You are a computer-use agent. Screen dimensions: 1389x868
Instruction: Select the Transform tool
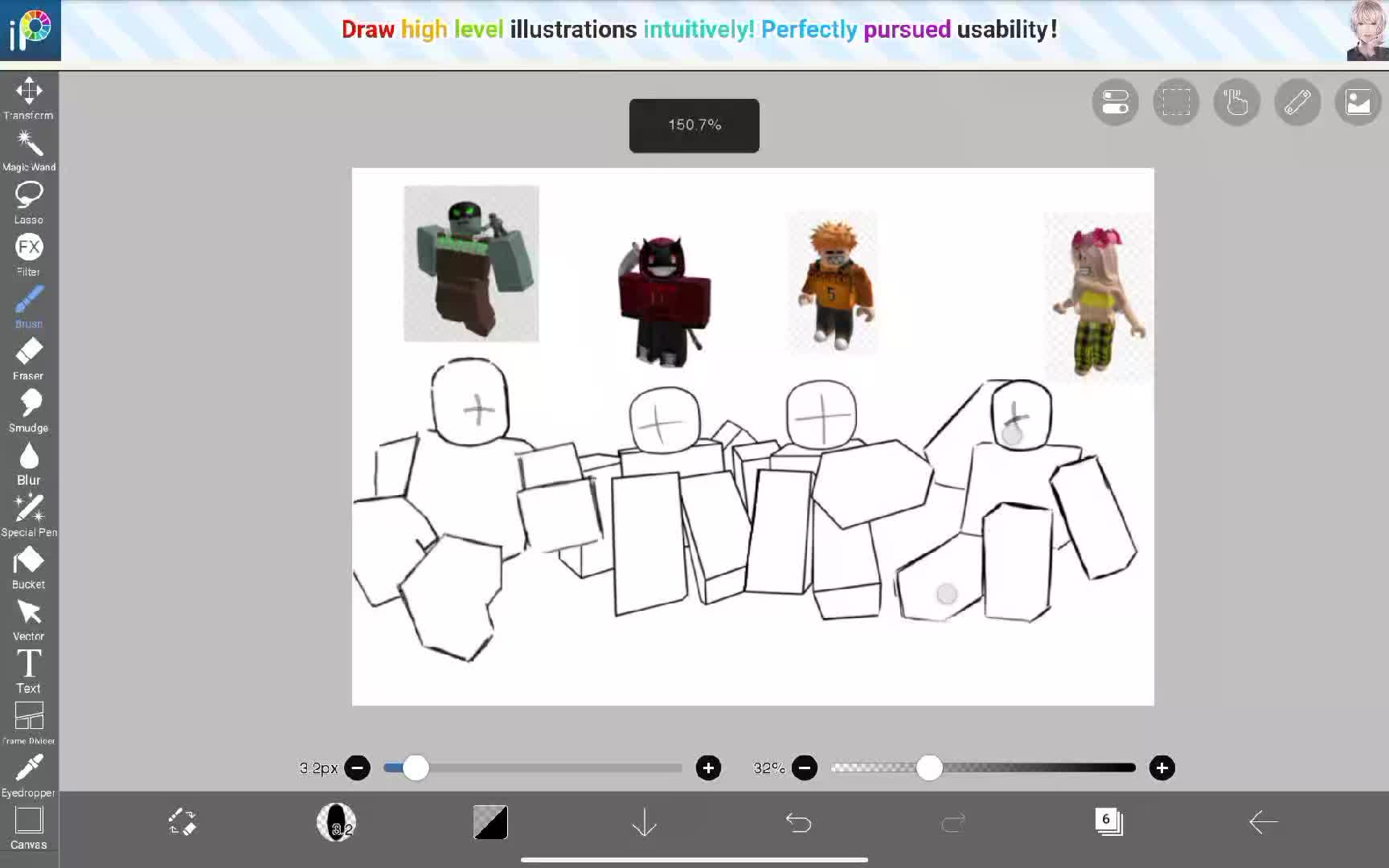coord(29,98)
